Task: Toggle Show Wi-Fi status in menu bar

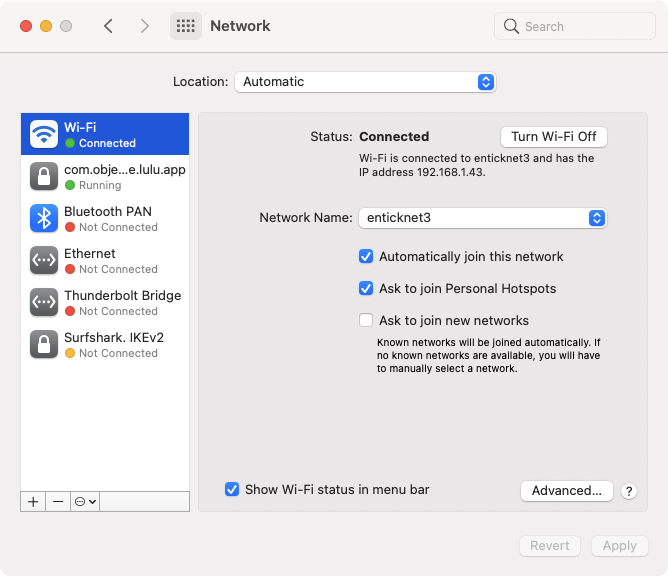Action: (x=232, y=490)
